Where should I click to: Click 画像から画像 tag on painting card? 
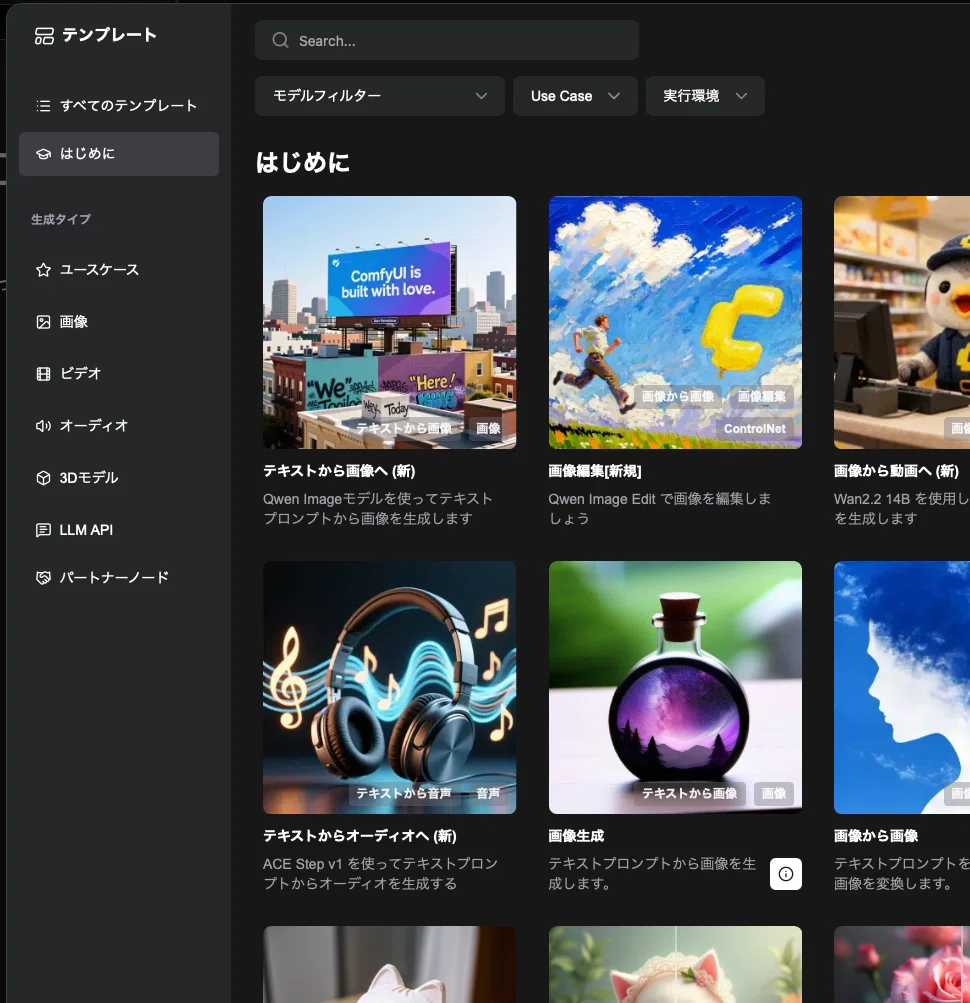678,397
